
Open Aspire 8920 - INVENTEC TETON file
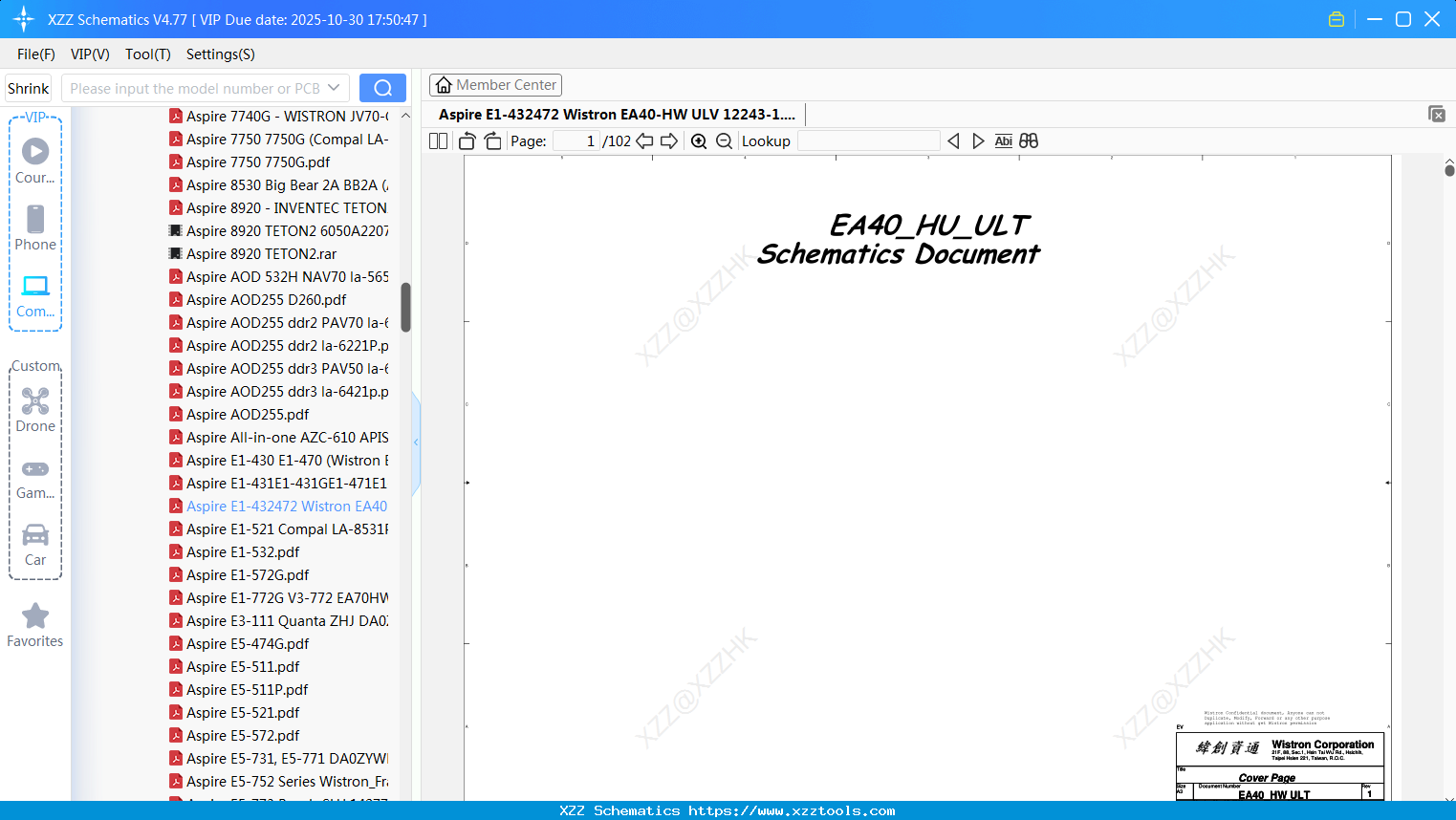(278, 208)
